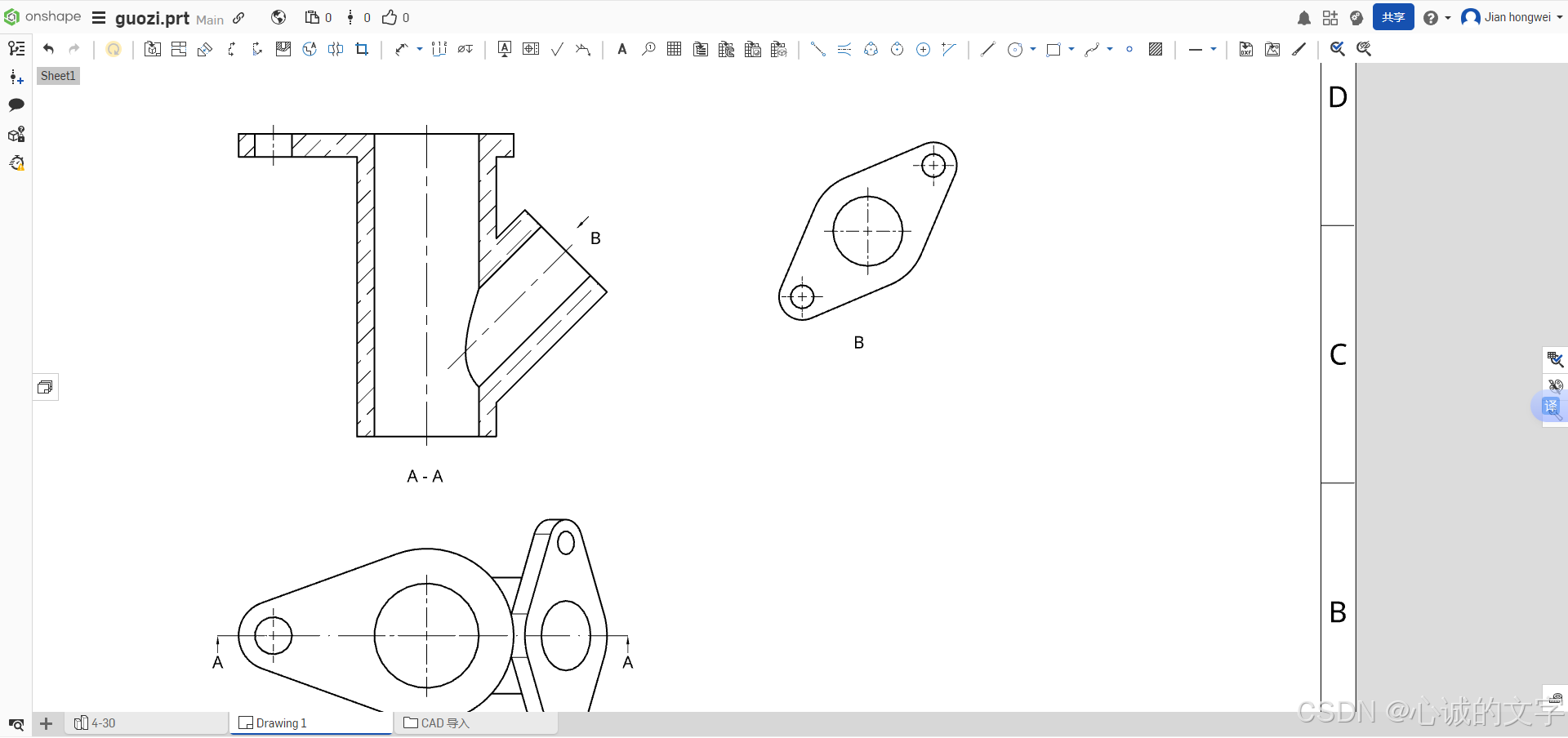Click the Undo arrow in the toolbar
The image size is (1568, 738).
49,49
